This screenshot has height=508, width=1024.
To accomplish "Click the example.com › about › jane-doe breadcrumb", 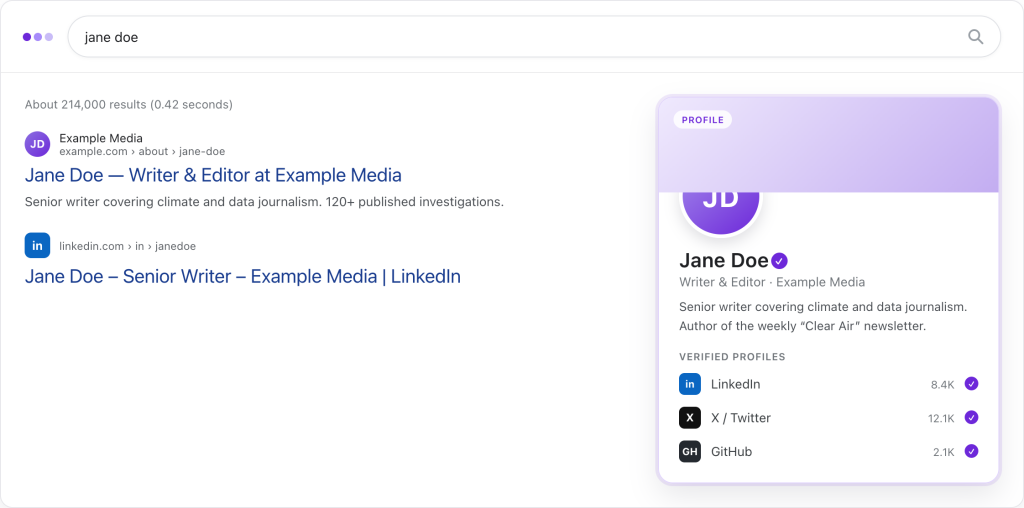I will coord(142,151).
